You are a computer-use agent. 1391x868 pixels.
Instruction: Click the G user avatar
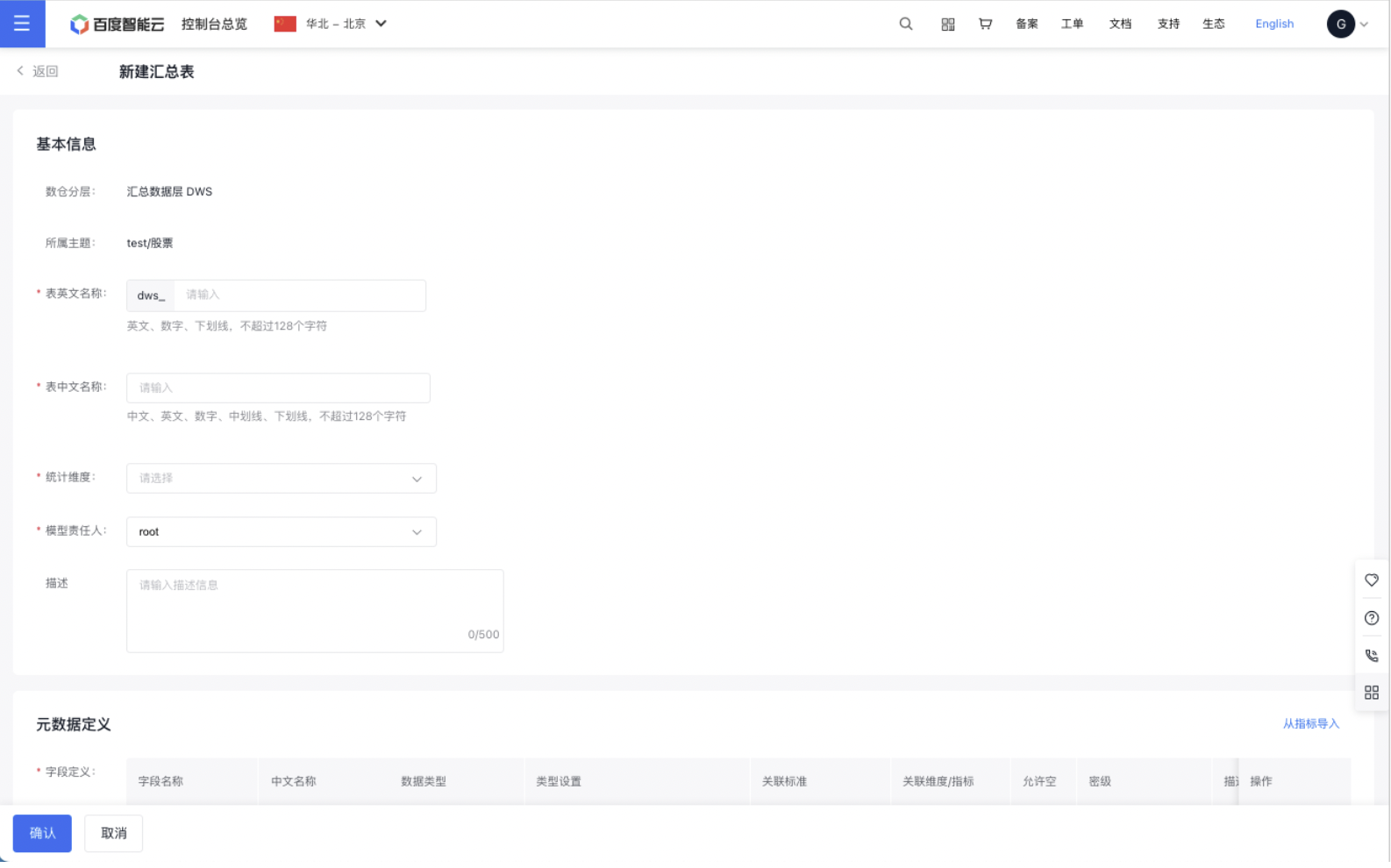1340,24
